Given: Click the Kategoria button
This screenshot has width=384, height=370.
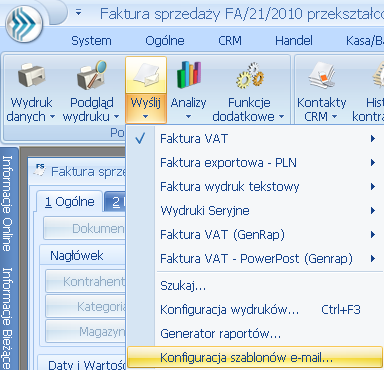Looking at the screenshot, I should (86, 306).
